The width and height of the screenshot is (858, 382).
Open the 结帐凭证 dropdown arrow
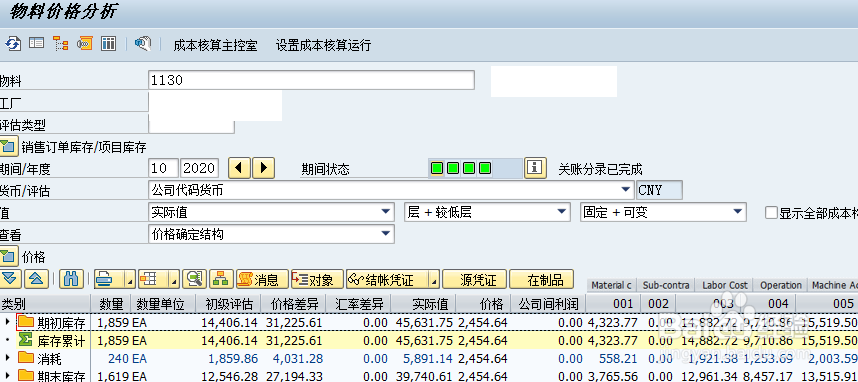pyautogui.click(x=434, y=280)
